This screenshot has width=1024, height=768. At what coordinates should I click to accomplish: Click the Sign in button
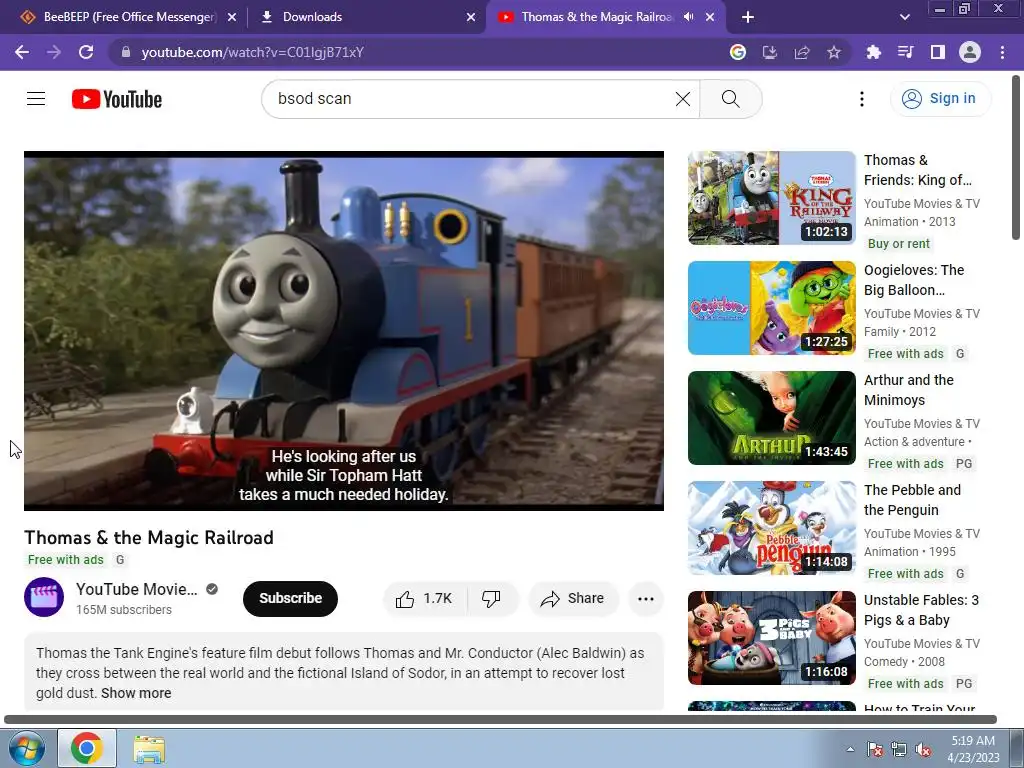tap(940, 99)
